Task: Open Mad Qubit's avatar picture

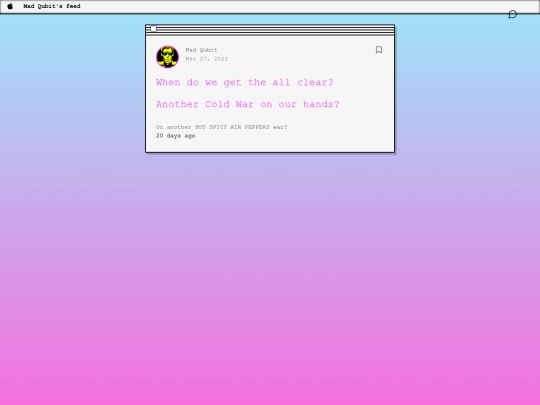Action: click(x=167, y=56)
